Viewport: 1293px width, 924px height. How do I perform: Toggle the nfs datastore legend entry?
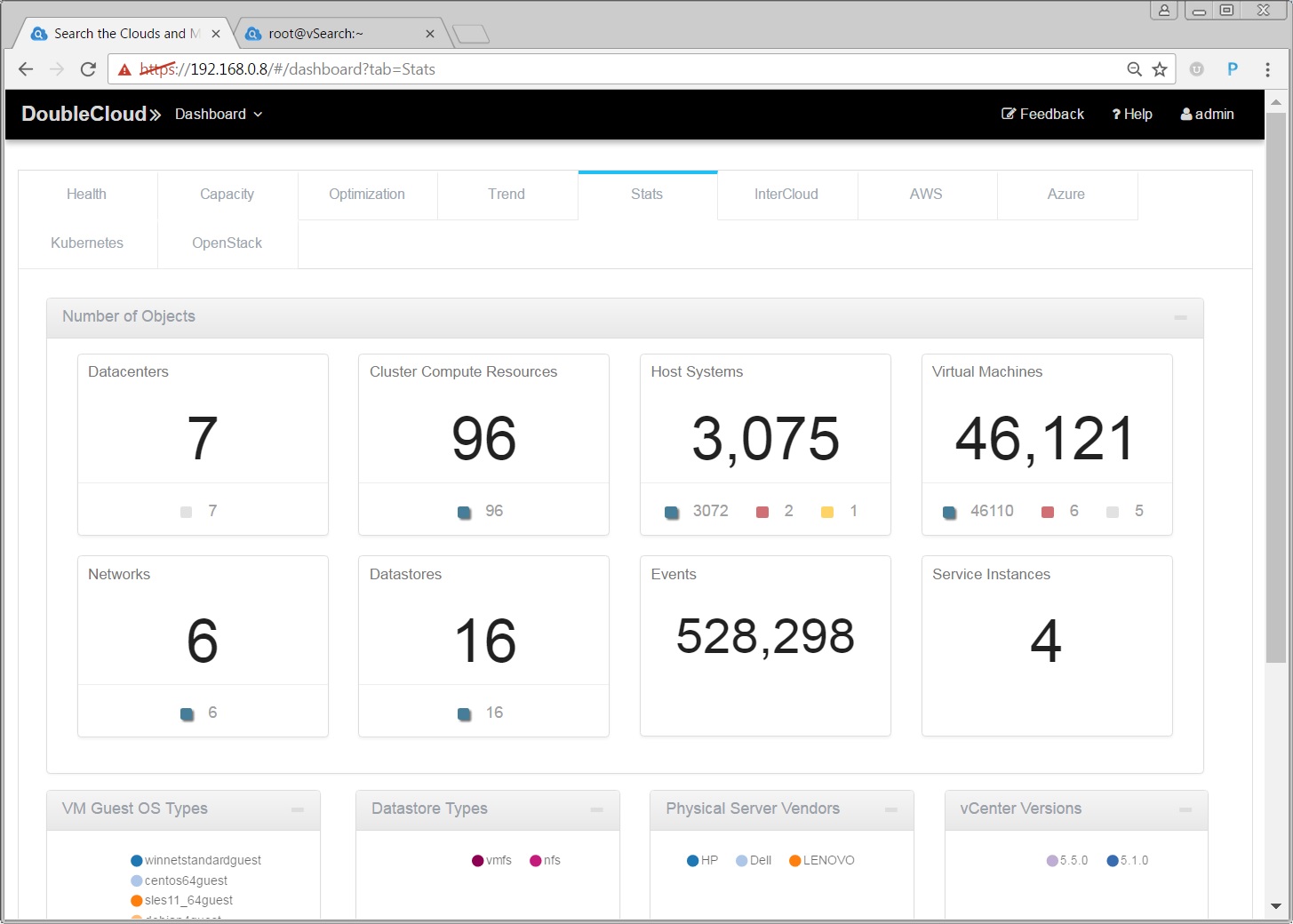click(545, 860)
